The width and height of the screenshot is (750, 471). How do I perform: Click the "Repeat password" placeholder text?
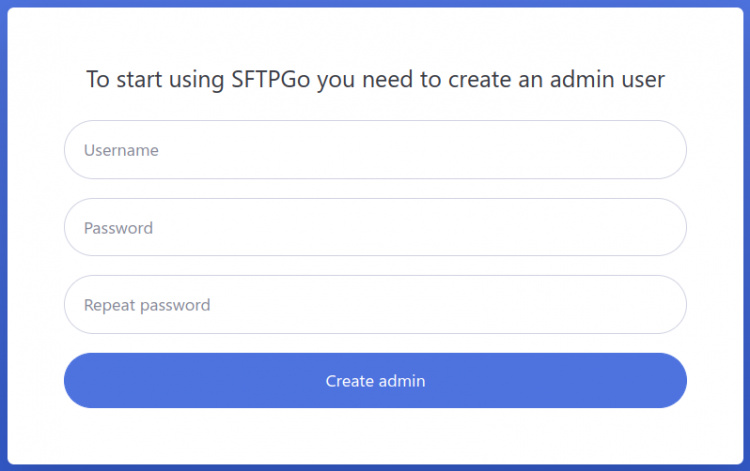click(147, 305)
